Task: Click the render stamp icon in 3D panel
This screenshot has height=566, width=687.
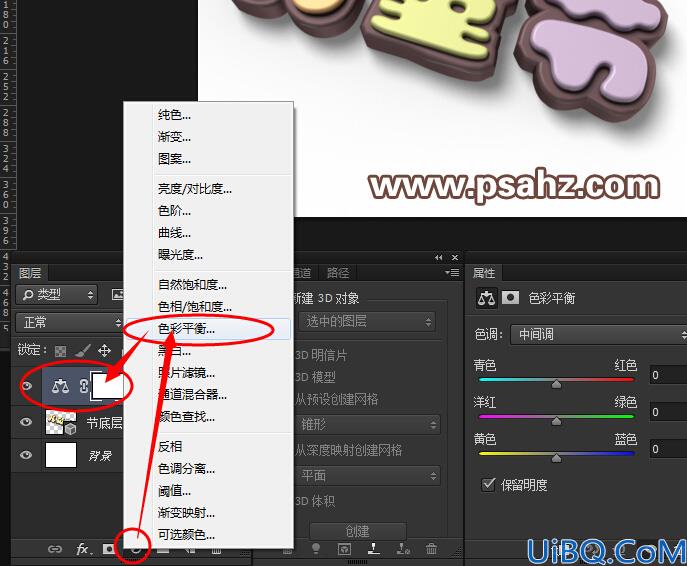Action: (x=373, y=548)
